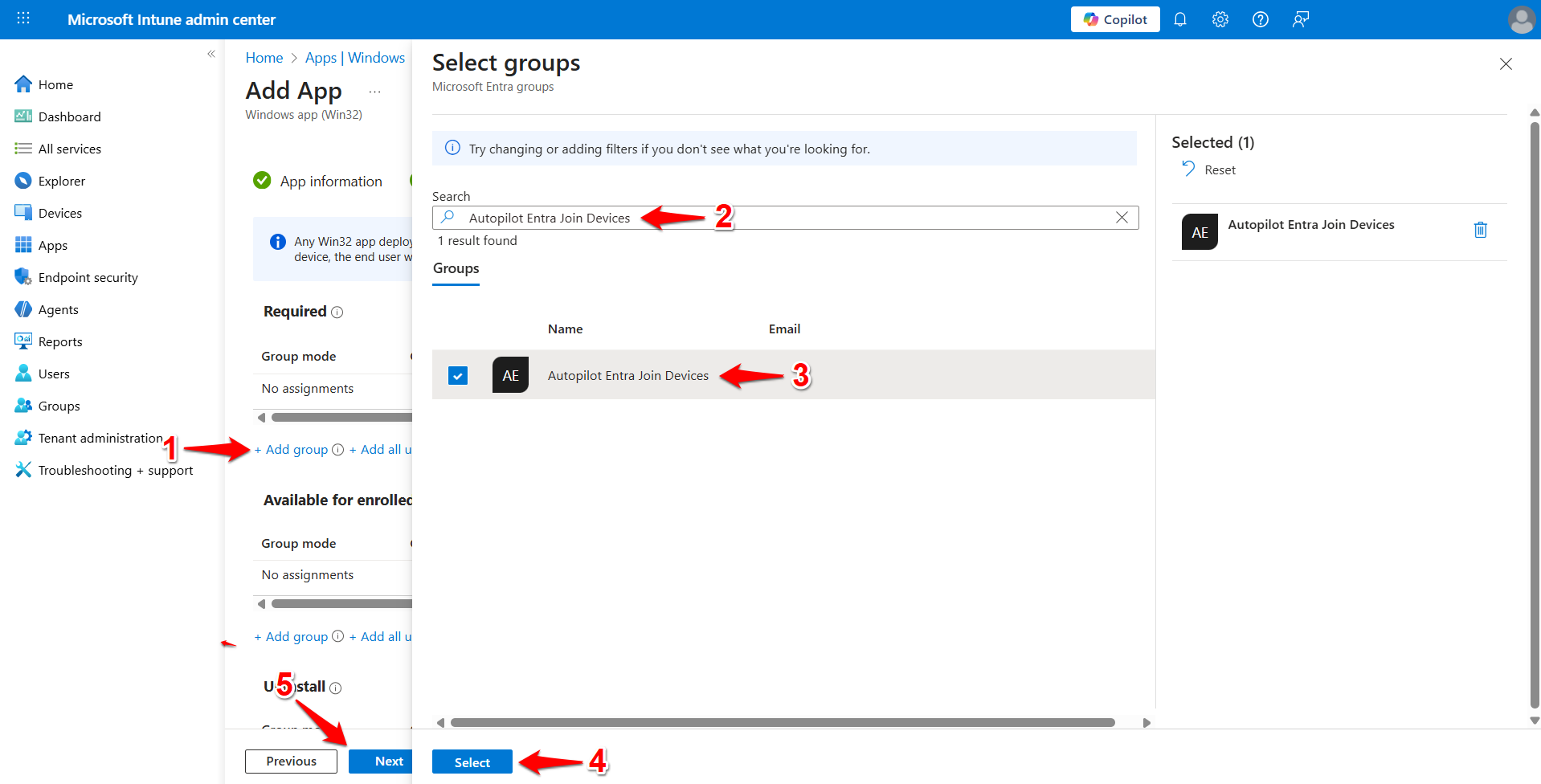Reset the selected groups
Image resolution: width=1541 pixels, height=784 pixels.
(1209, 169)
